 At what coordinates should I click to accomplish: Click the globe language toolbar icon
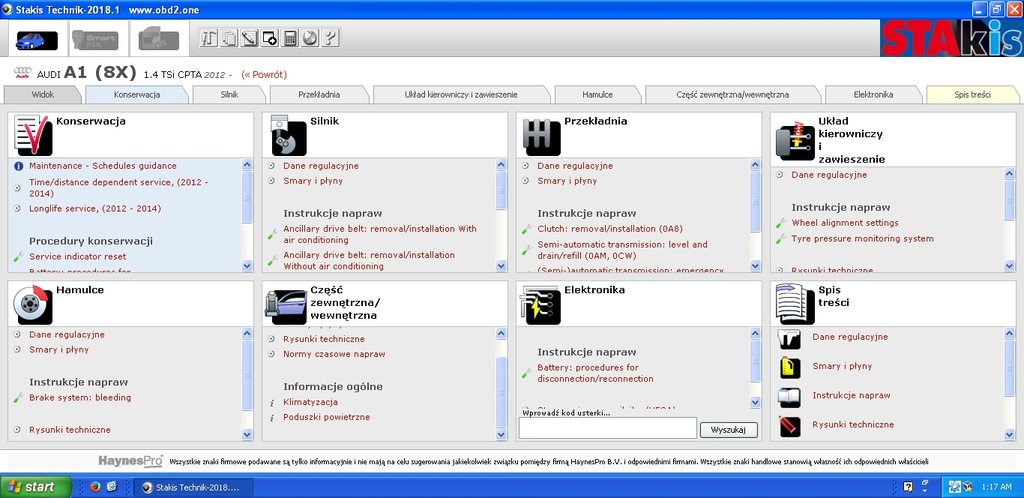[310, 38]
